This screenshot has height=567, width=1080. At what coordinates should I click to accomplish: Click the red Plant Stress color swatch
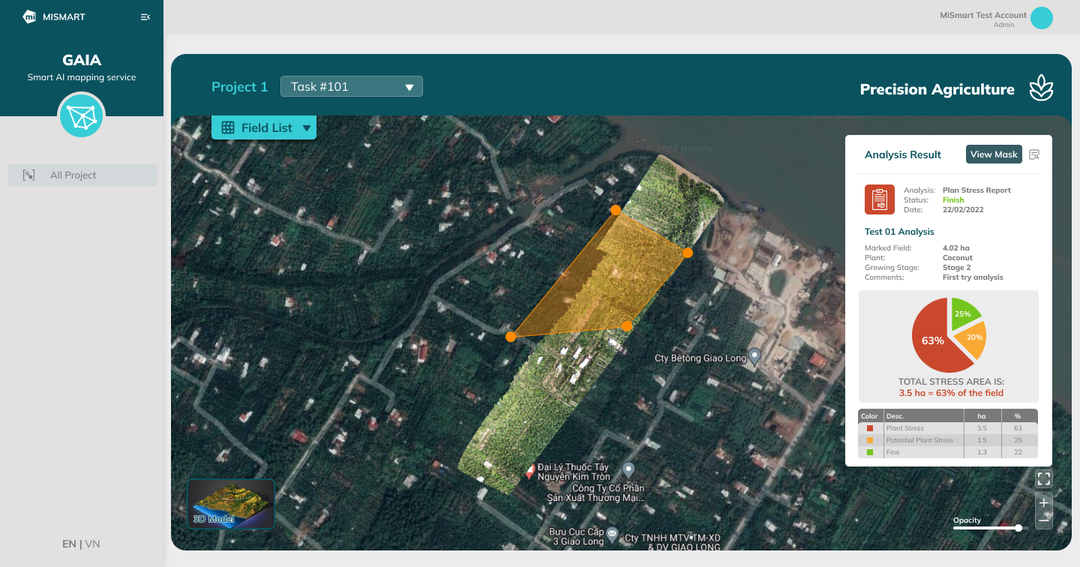pyautogui.click(x=870, y=429)
